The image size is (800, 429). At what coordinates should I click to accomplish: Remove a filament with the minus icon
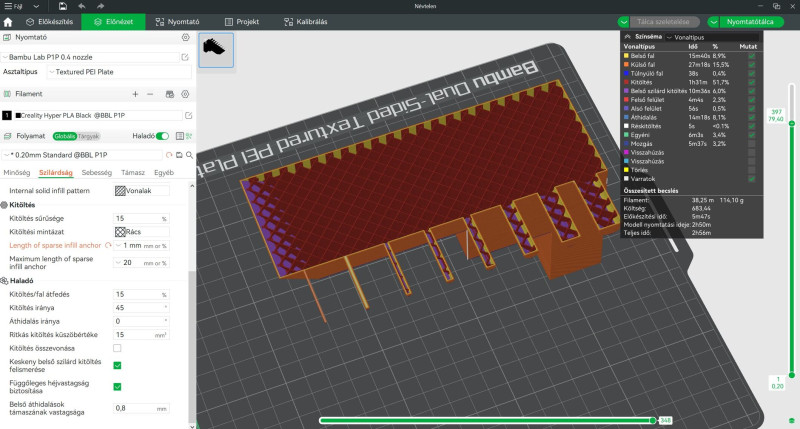click(x=150, y=94)
